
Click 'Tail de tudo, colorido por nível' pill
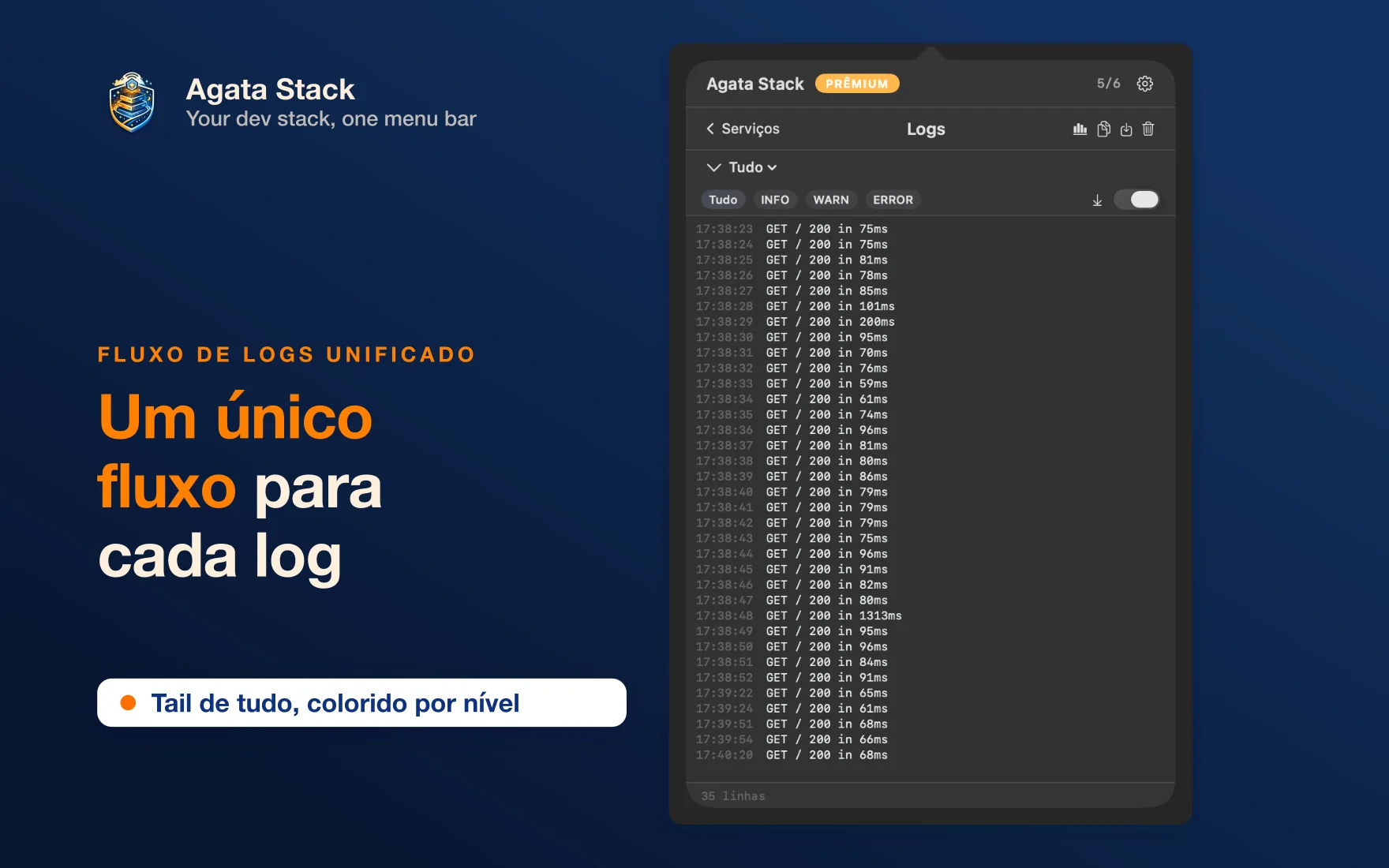point(361,702)
